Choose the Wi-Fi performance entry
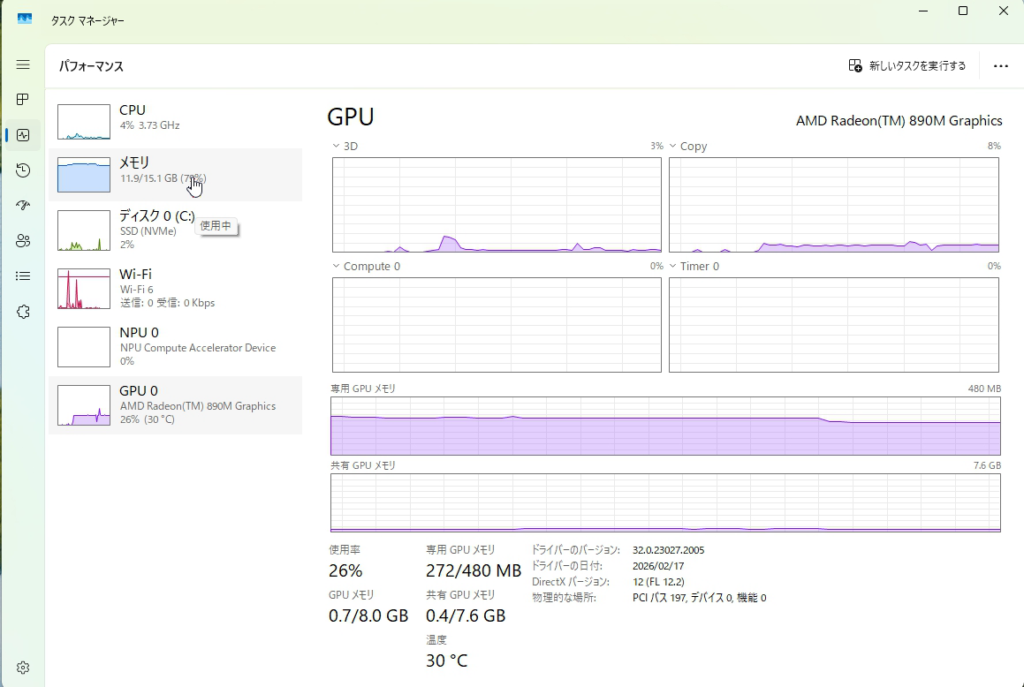The height and width of the screenshot is (687, 1024). 175,288
